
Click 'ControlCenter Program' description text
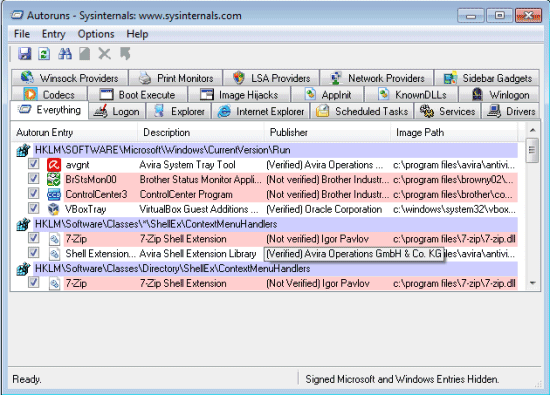coord(186,194)
